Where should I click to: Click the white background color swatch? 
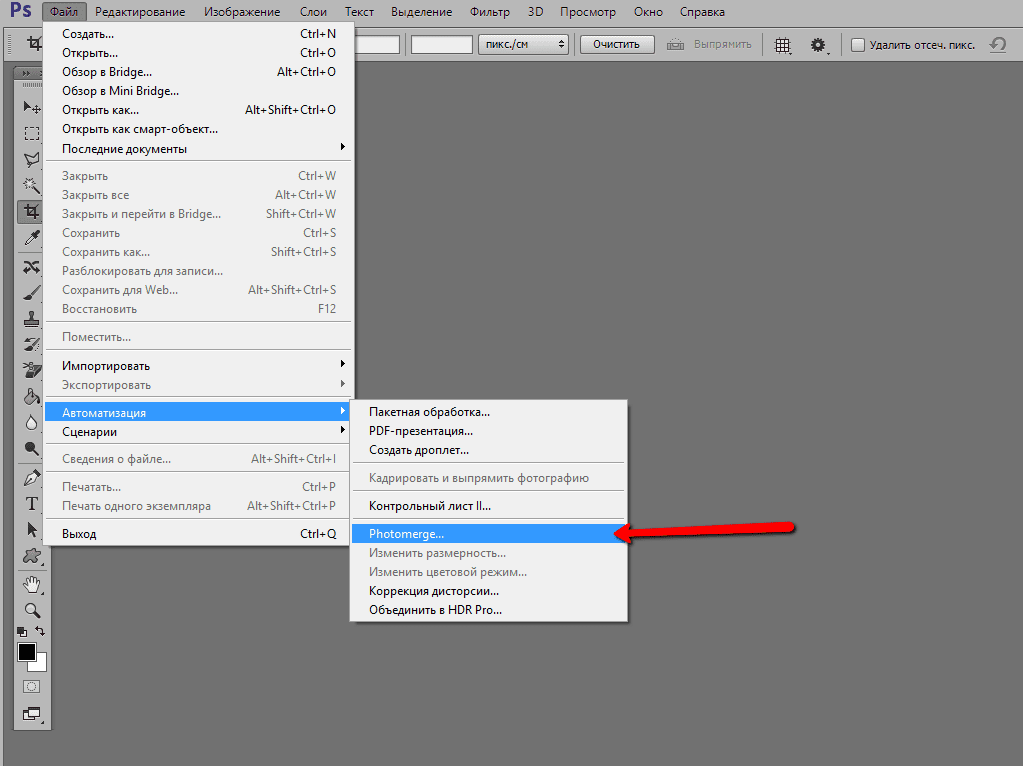(40, 666)
